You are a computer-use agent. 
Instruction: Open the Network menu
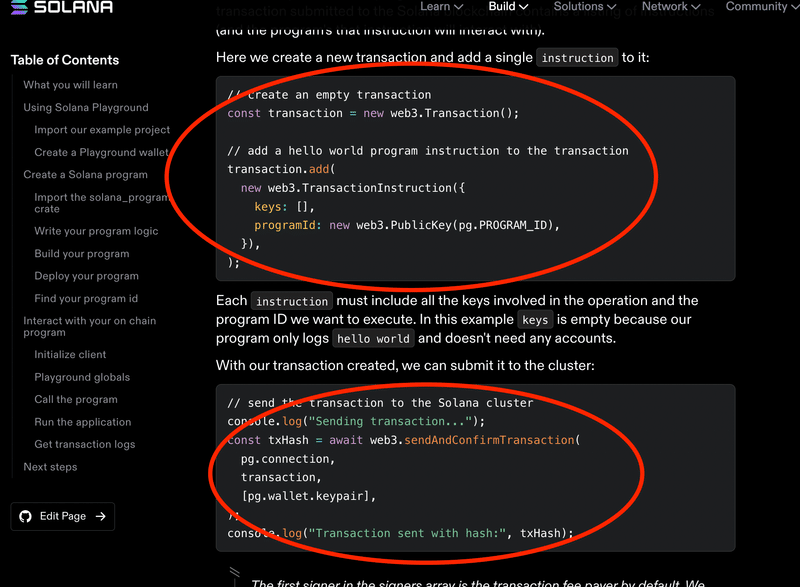[671, 6]
